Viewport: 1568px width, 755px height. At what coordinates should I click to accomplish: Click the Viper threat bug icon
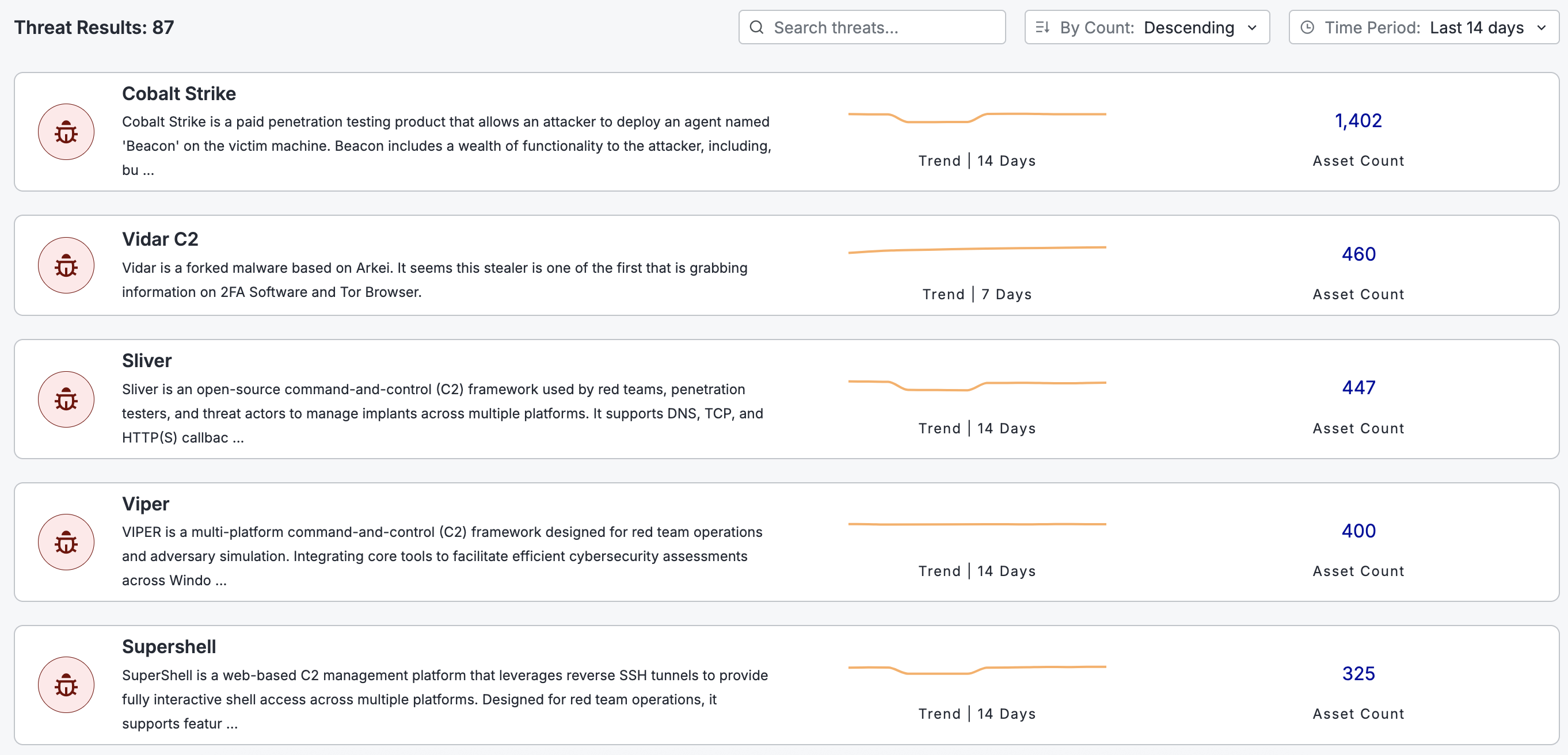point(66,542)
